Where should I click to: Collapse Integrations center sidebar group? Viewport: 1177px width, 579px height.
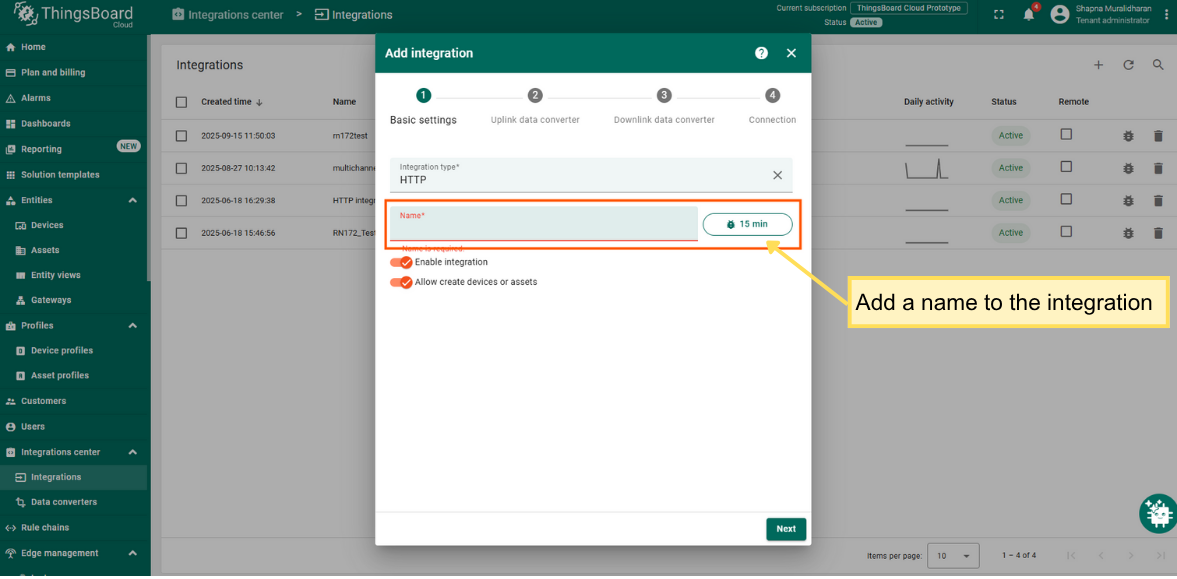133,452
